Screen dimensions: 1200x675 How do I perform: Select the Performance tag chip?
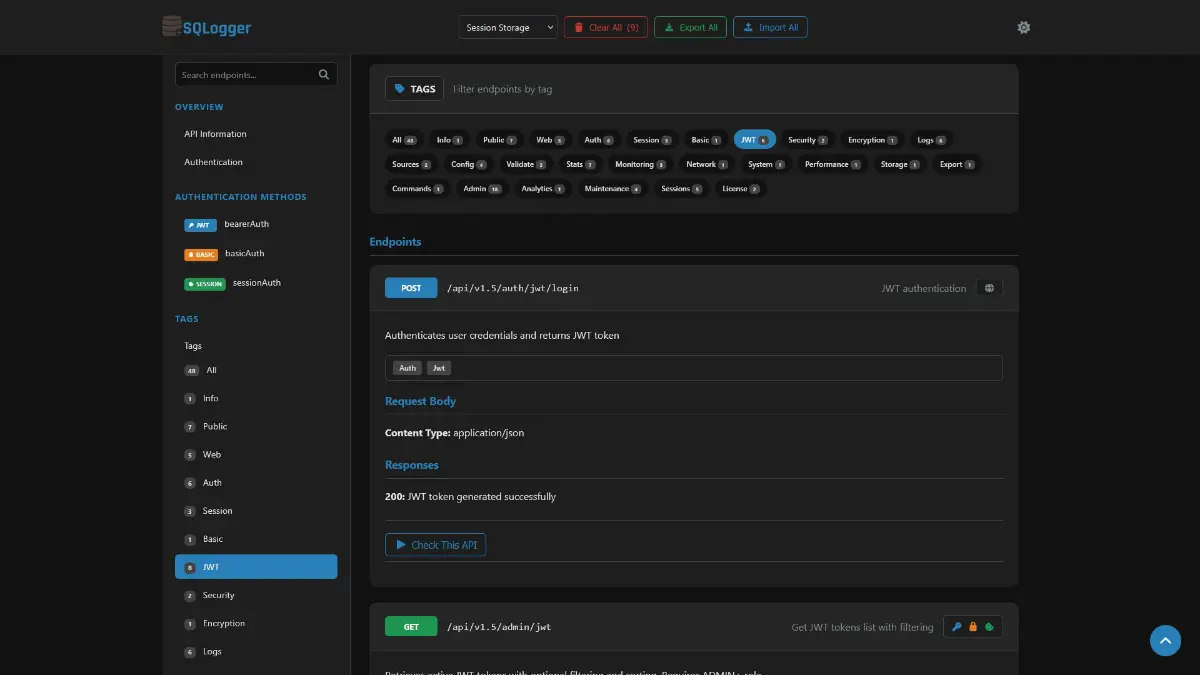(833, 164)
